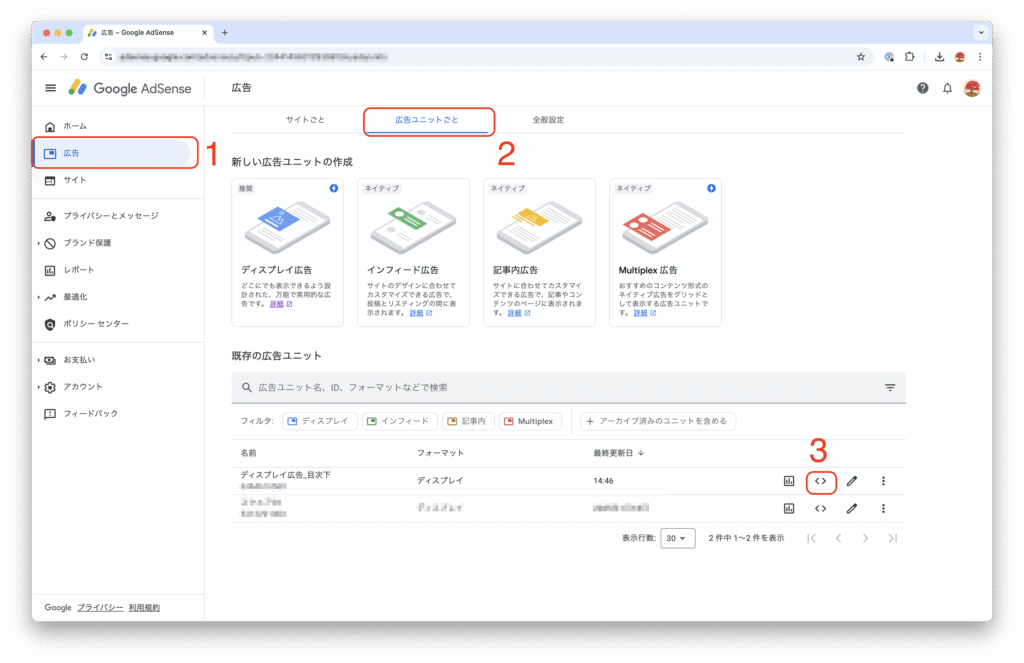
Task: View report for ディスプレイ広告_目次下
Action: click(x=789, y=481)
